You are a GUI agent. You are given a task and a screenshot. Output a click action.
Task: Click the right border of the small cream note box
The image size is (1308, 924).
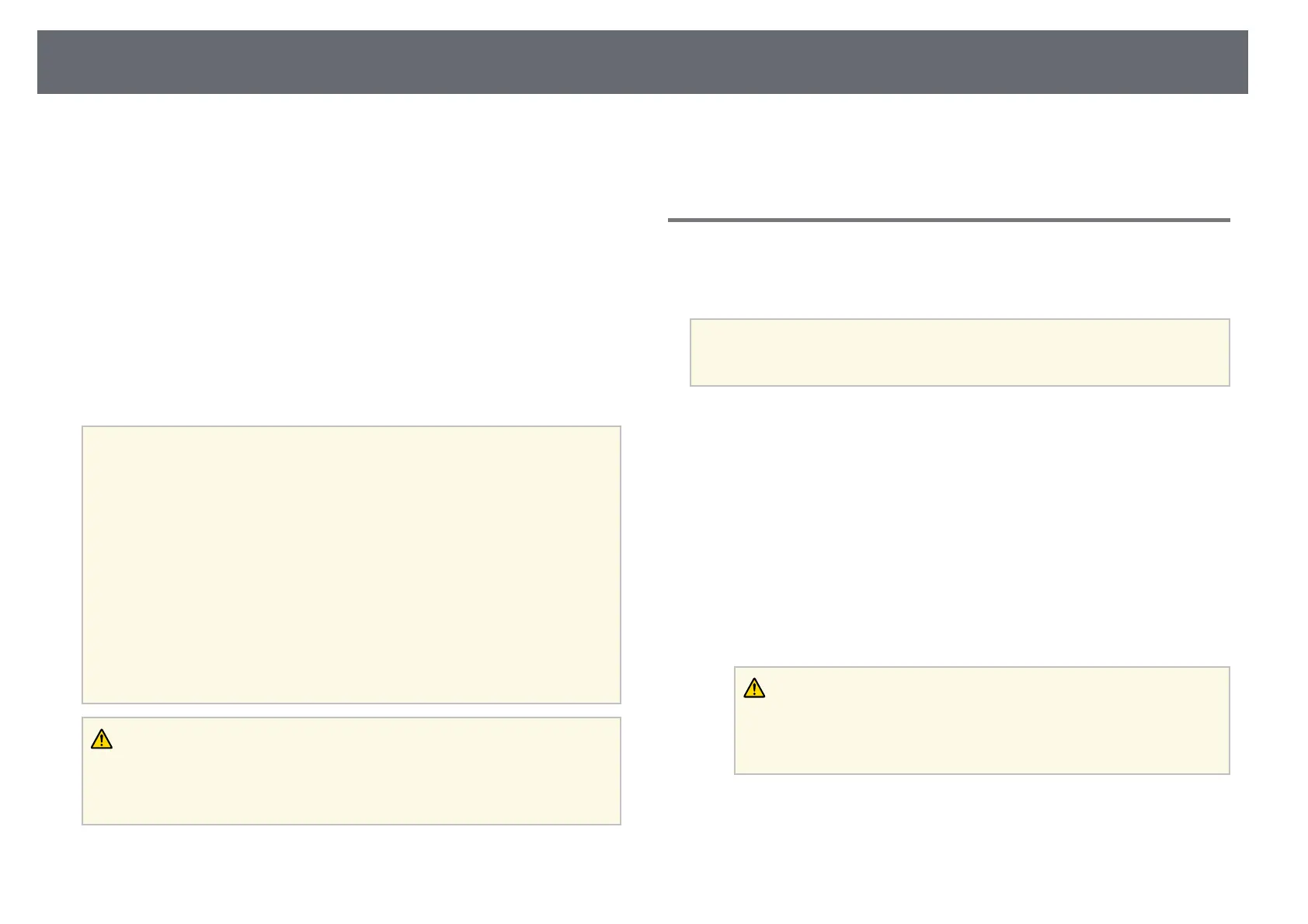click(x=1230, y=352)
